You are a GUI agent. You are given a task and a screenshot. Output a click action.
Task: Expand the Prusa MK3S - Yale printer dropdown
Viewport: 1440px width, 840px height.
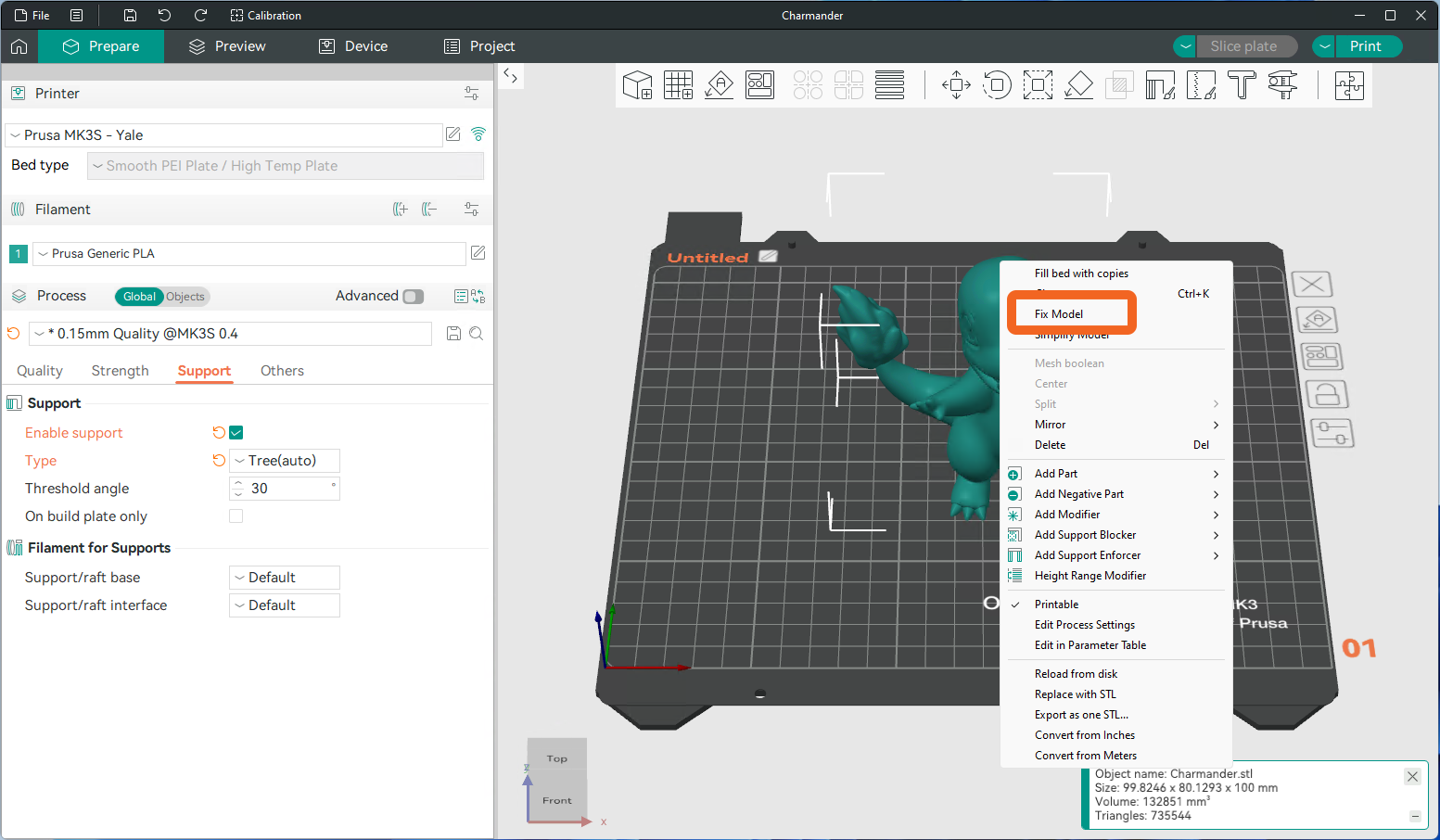[x=223, y=135]
